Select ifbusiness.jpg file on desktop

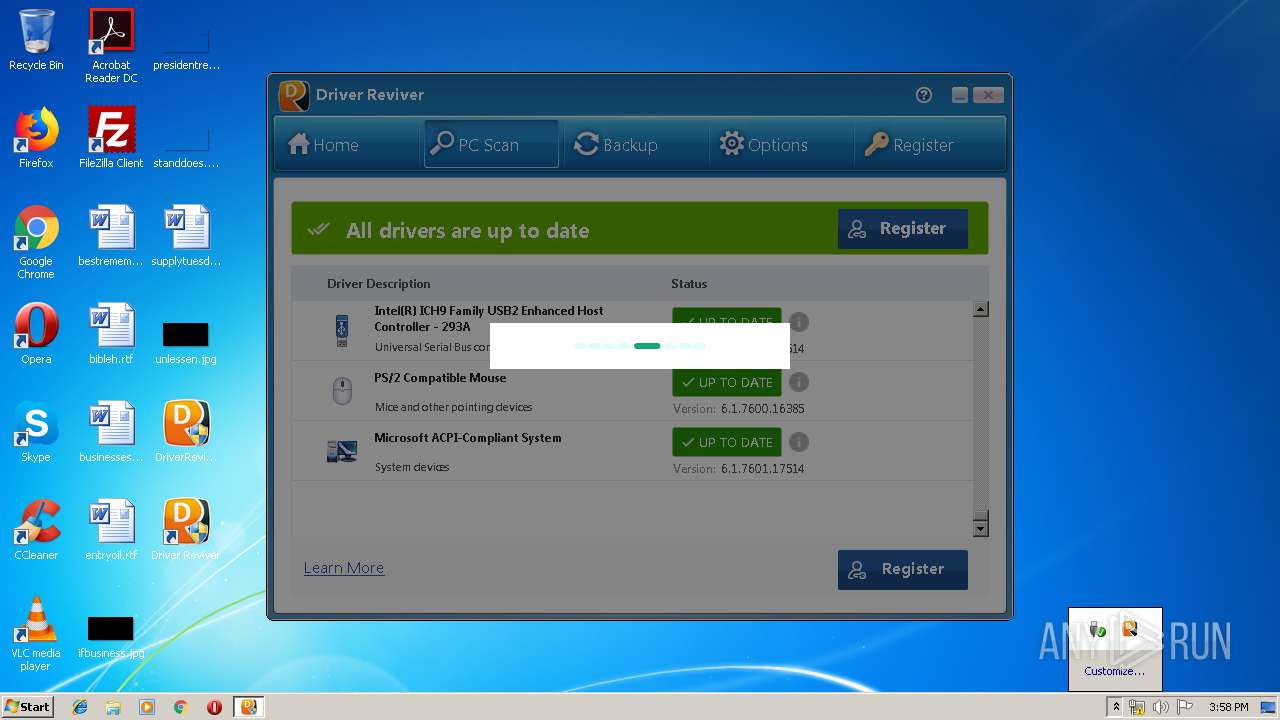pos(111,638)
